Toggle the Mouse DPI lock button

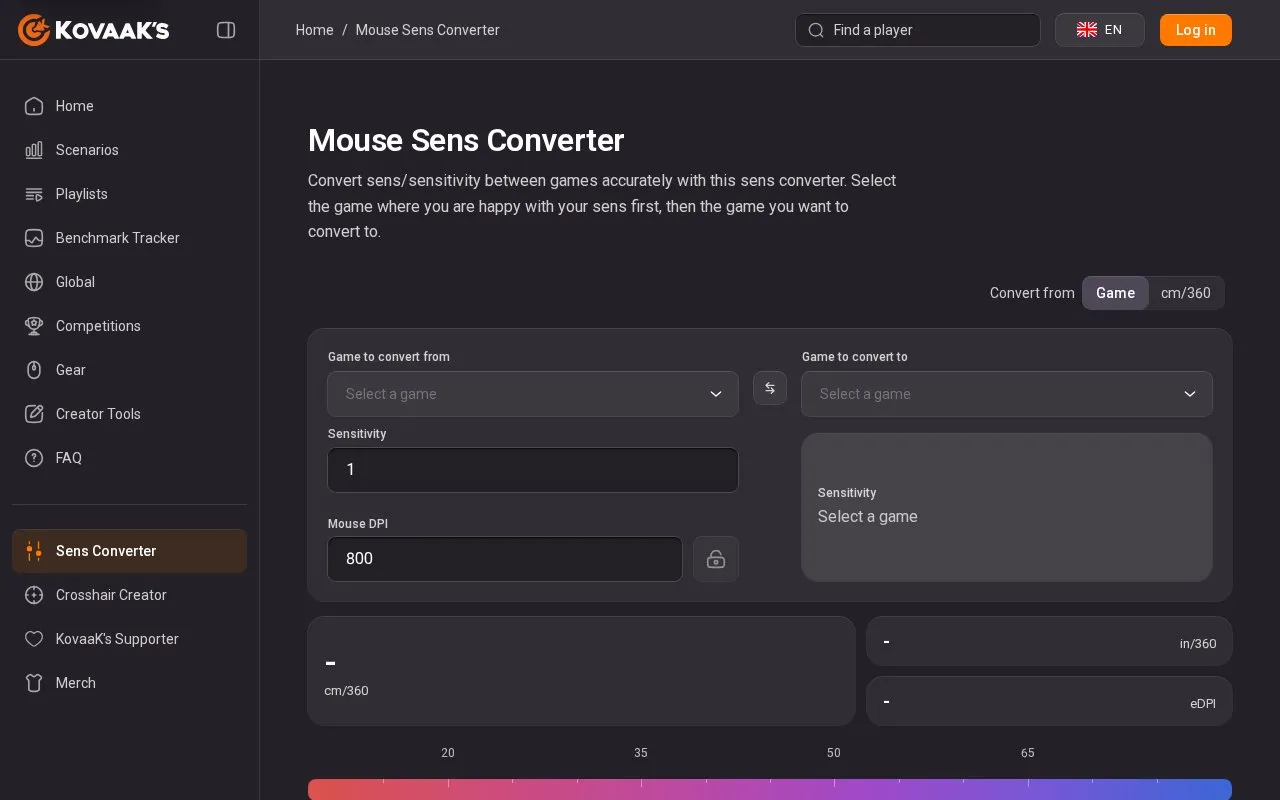pyautogui.click(x=716, y=559)
